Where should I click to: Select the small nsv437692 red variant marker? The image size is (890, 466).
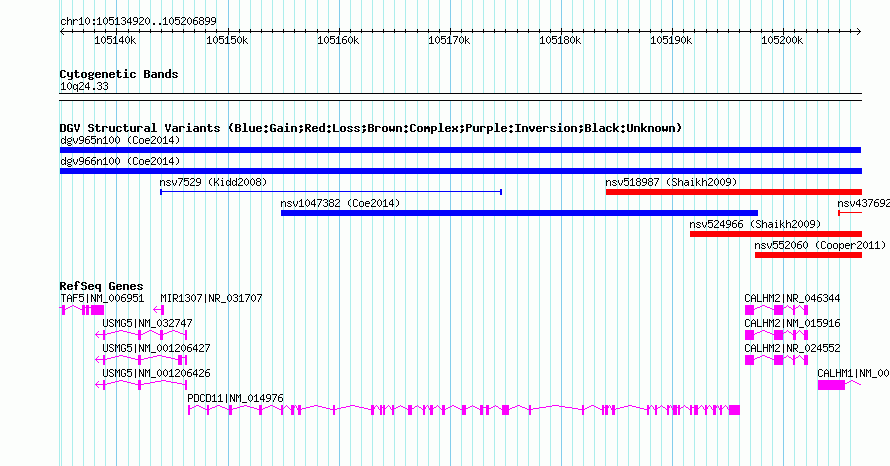[x=850, y=213]
